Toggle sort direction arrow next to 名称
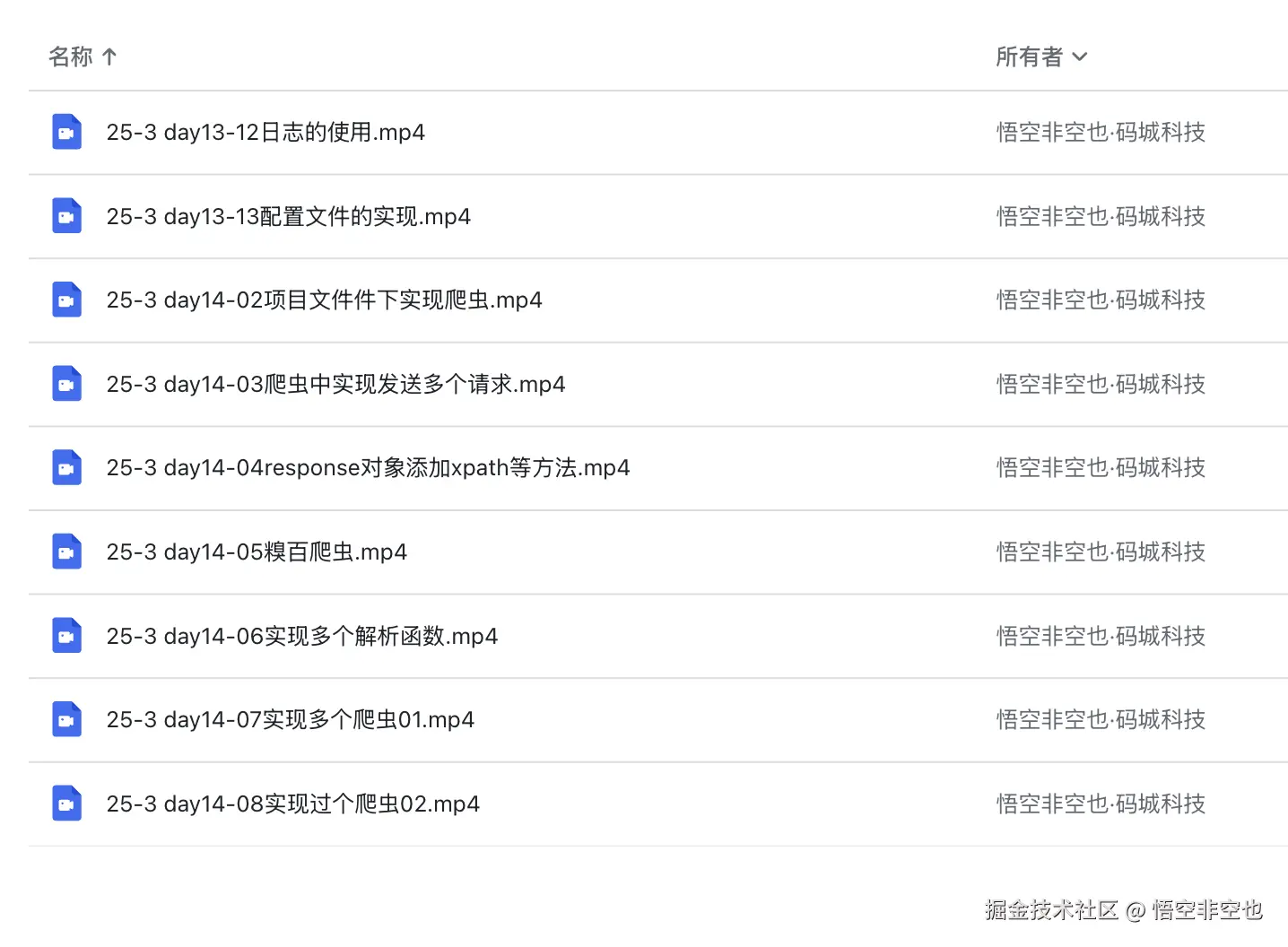1288x947 pixels. (109, 57)
